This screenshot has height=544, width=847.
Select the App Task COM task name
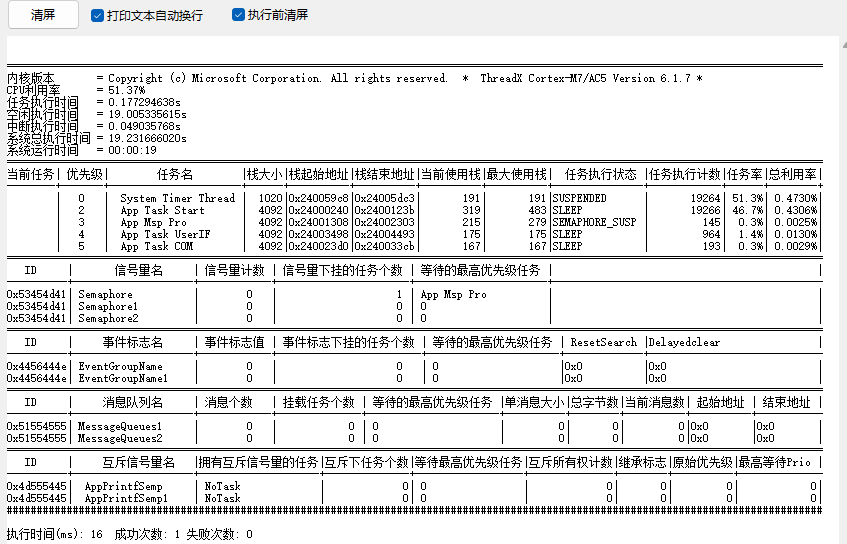(156, 246)
